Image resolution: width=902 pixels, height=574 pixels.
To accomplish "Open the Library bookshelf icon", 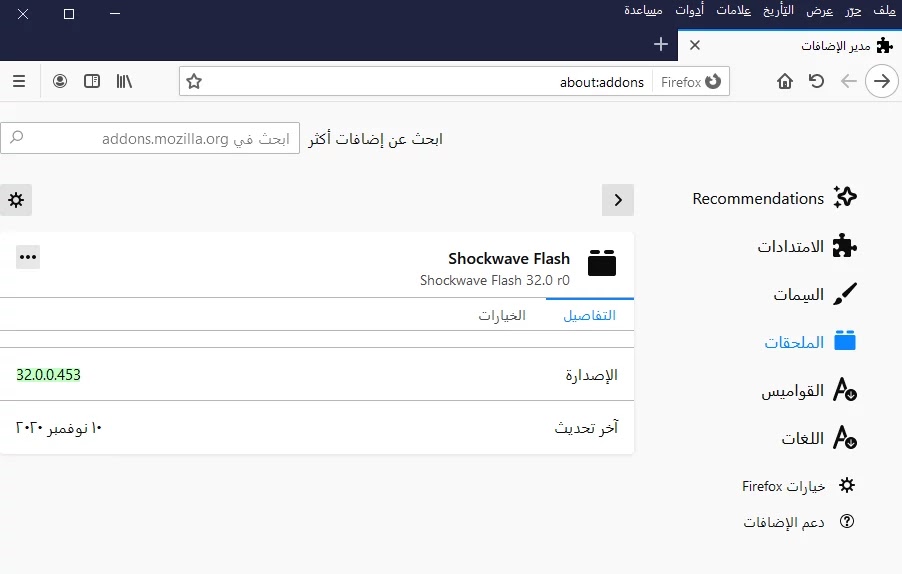I will pos(124,81).
